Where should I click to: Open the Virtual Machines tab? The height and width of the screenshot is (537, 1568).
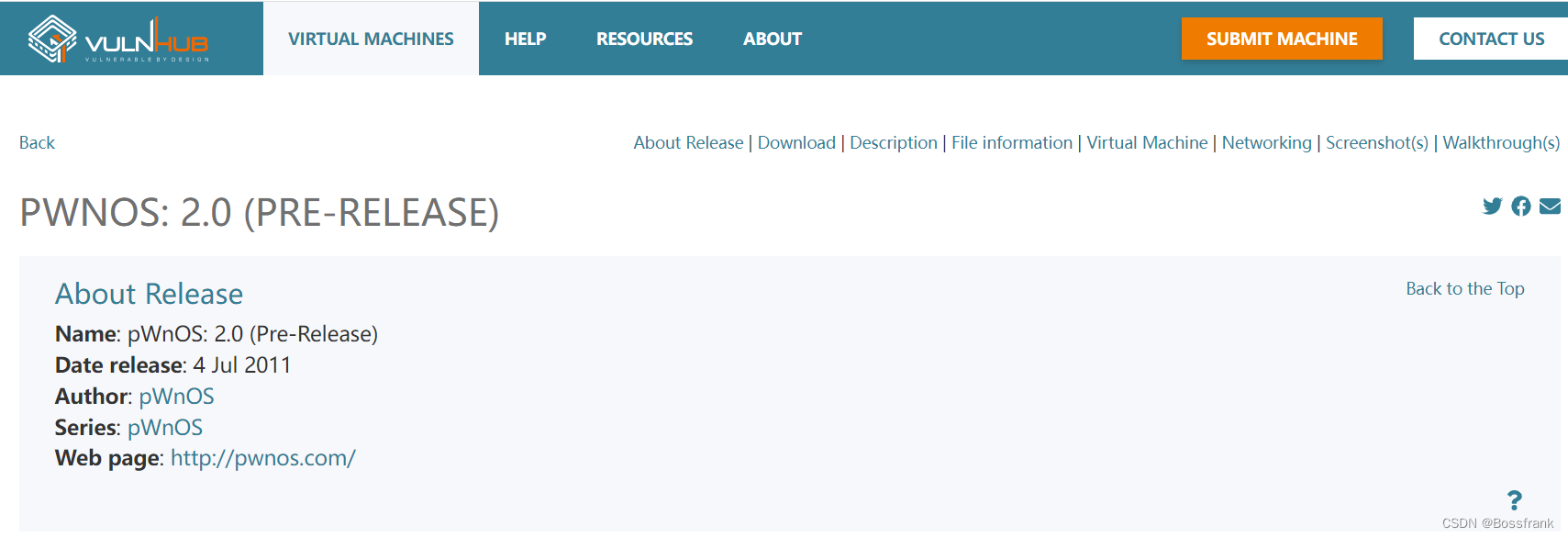coord(371,39)
